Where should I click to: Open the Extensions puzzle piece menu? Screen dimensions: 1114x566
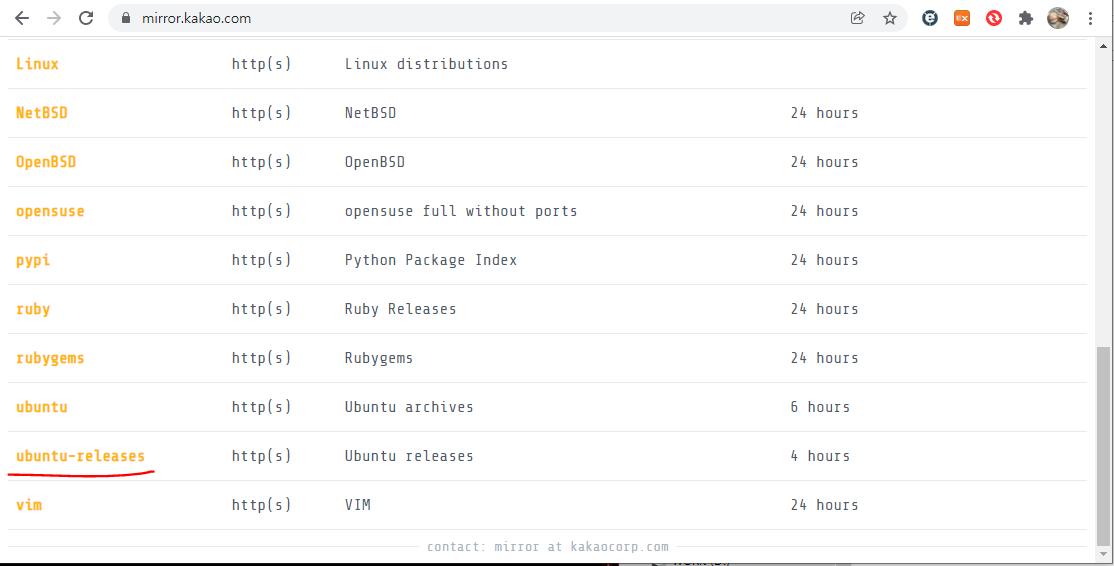coord(1026,18)
